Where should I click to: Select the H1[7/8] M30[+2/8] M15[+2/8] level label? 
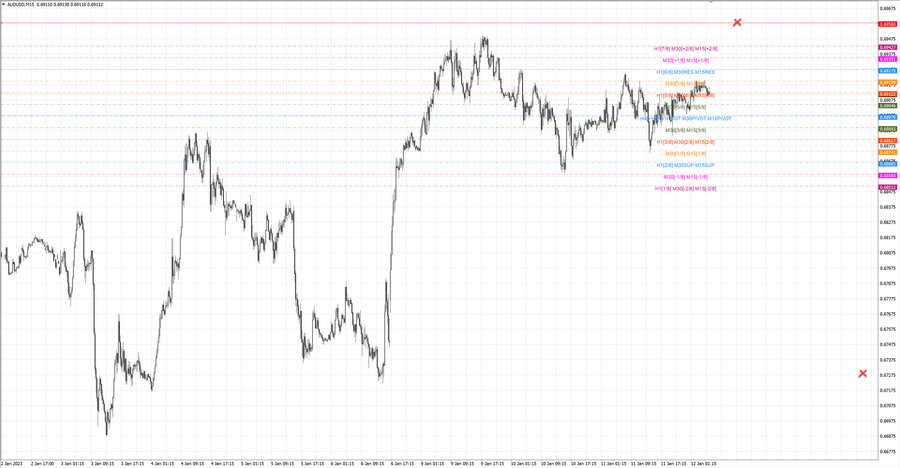[685, 49]
